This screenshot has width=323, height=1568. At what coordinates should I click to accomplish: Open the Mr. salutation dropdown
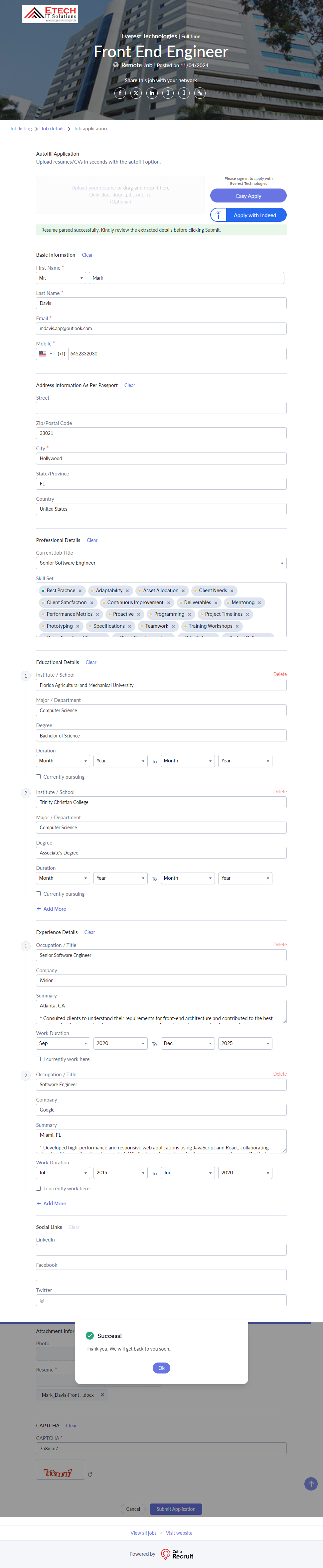tap(61, 278)
